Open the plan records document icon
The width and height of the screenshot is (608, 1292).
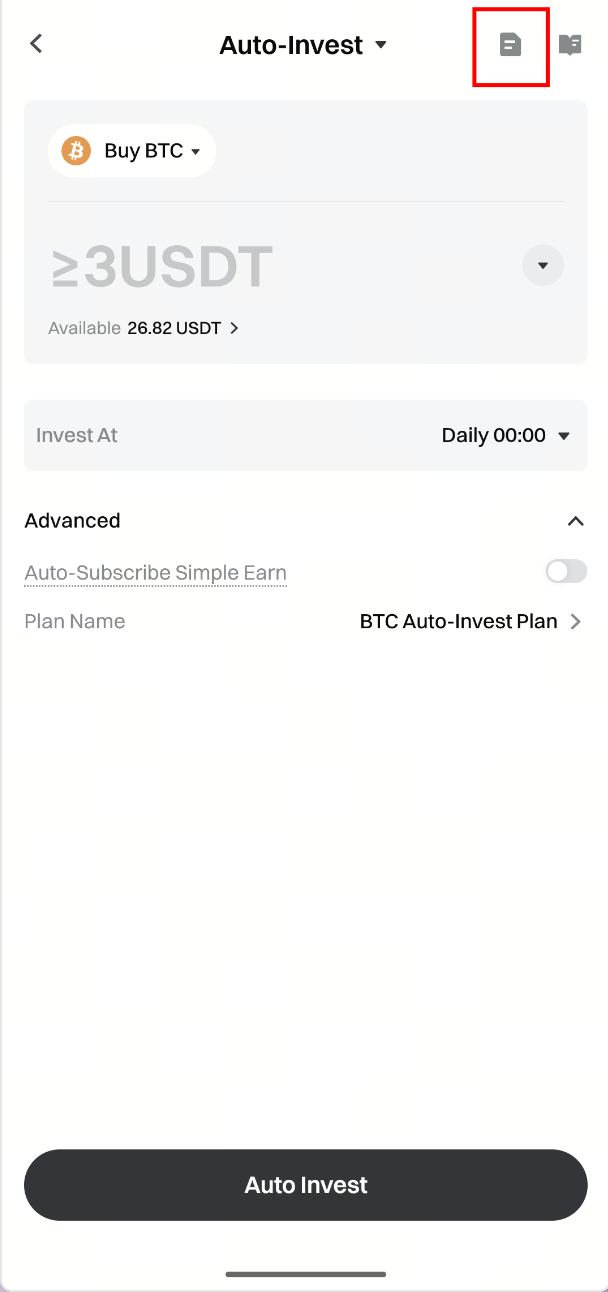[510, 45]
